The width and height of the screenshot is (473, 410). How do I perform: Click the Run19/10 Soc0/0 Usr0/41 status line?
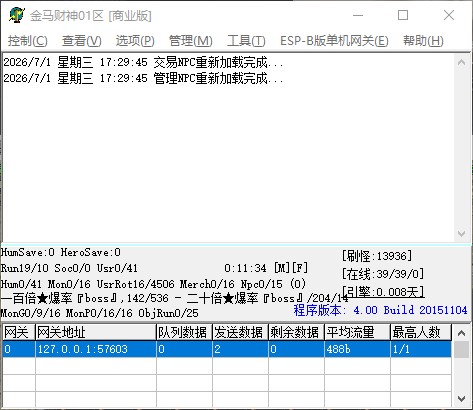(69, 268)
